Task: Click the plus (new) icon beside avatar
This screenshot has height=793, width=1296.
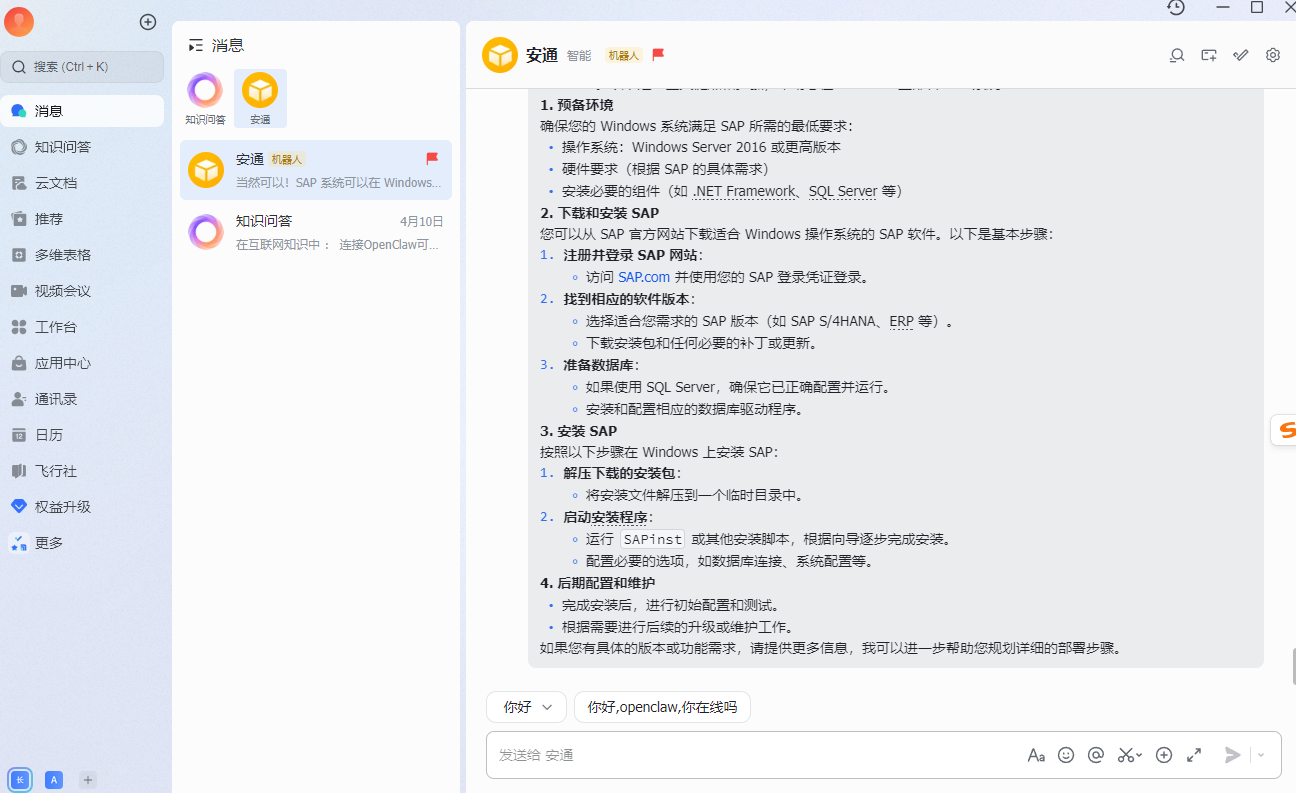Action: pyautogui.click(x=148, y=21)
